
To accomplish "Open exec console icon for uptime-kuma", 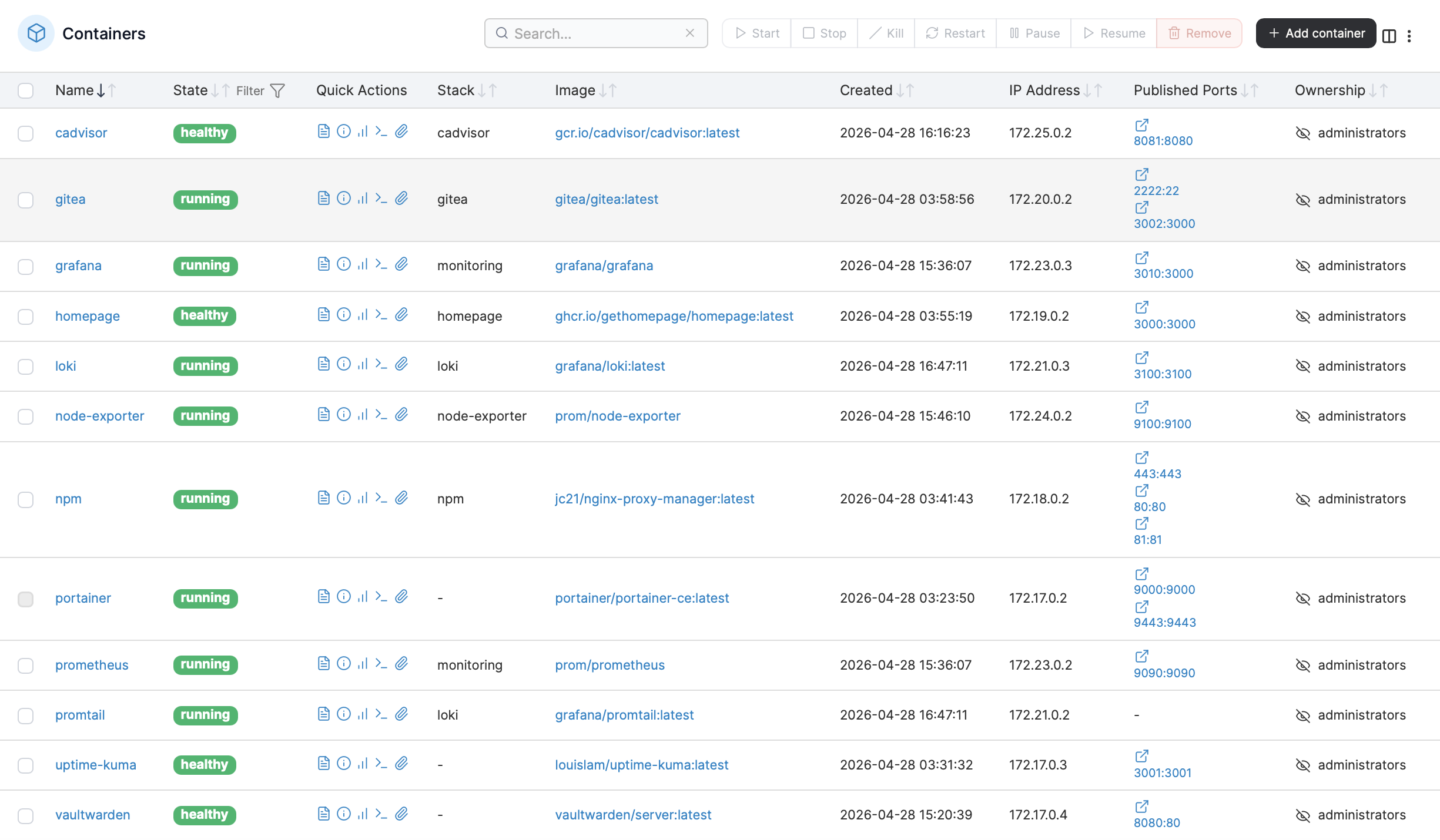I will point(381,763).
